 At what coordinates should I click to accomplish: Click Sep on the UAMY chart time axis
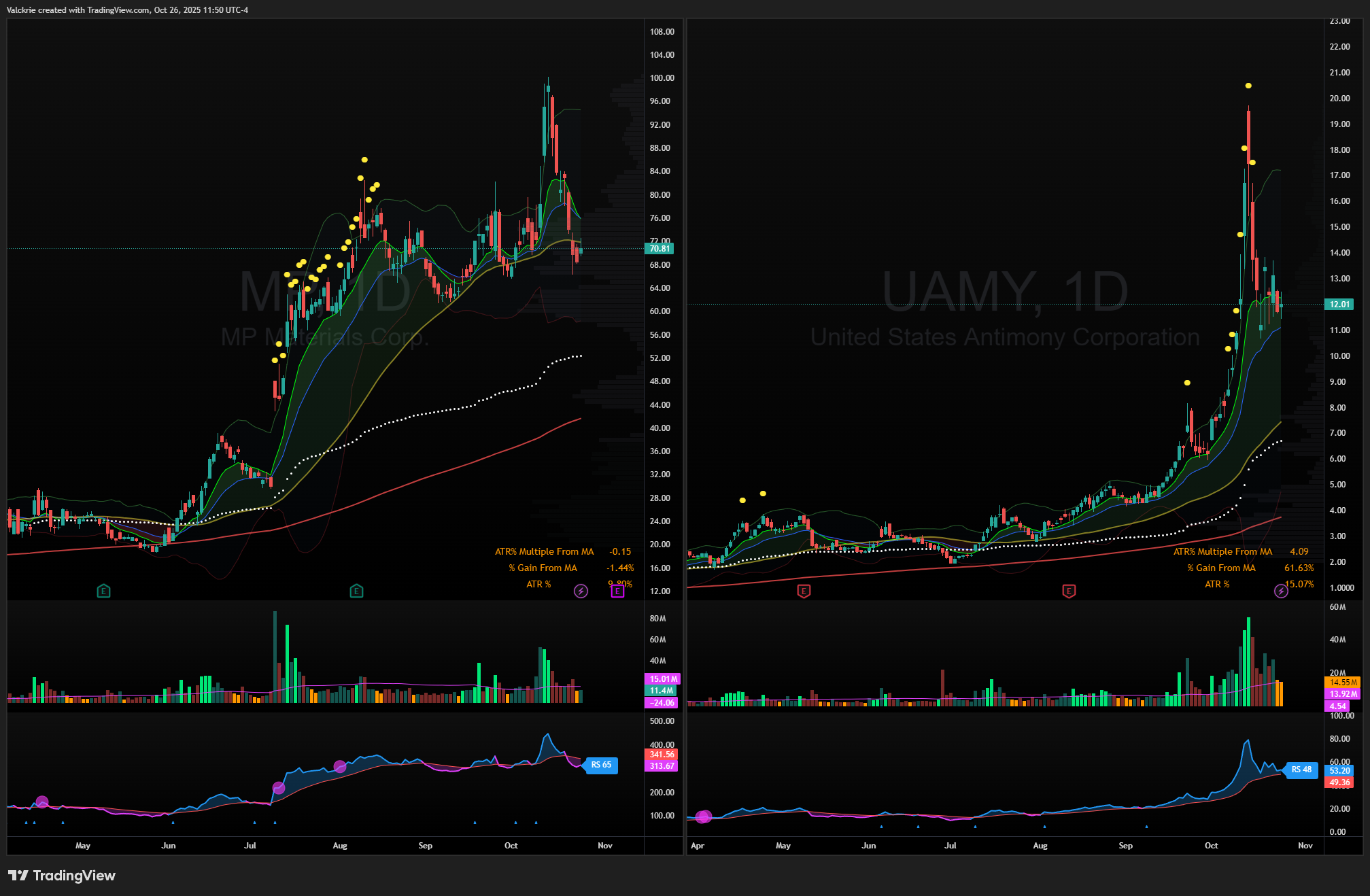pyautogui.click(x=1125, y=846)
